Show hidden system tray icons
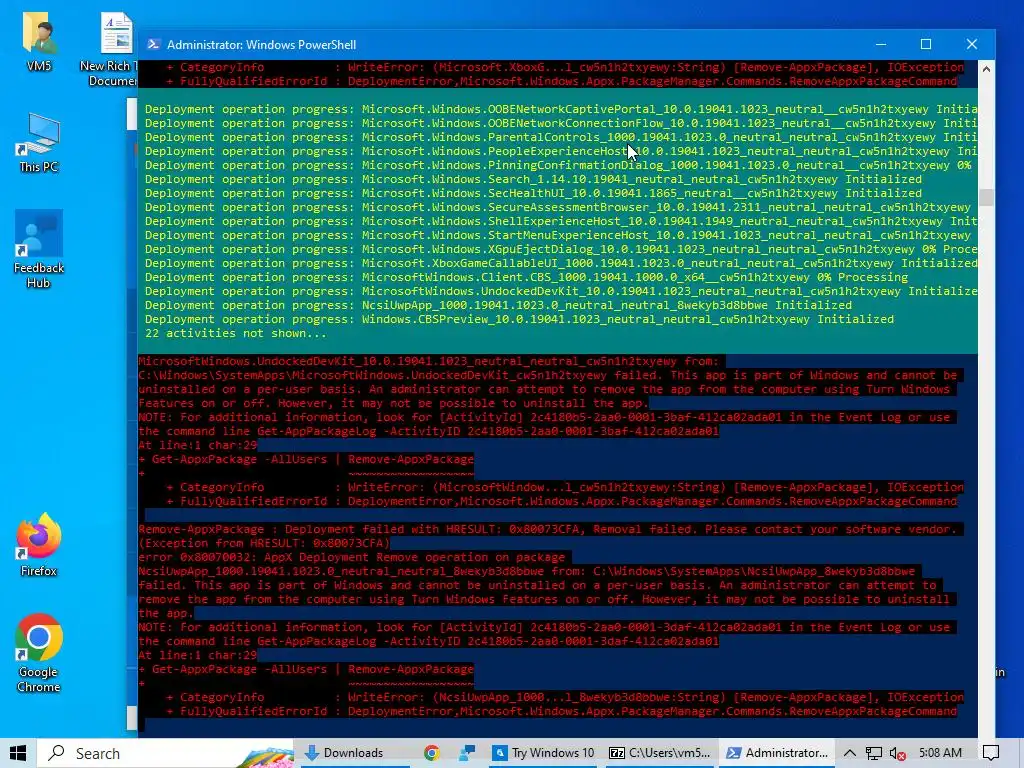This screenshot has width=1024, height=768. click(x=850, y=753)
